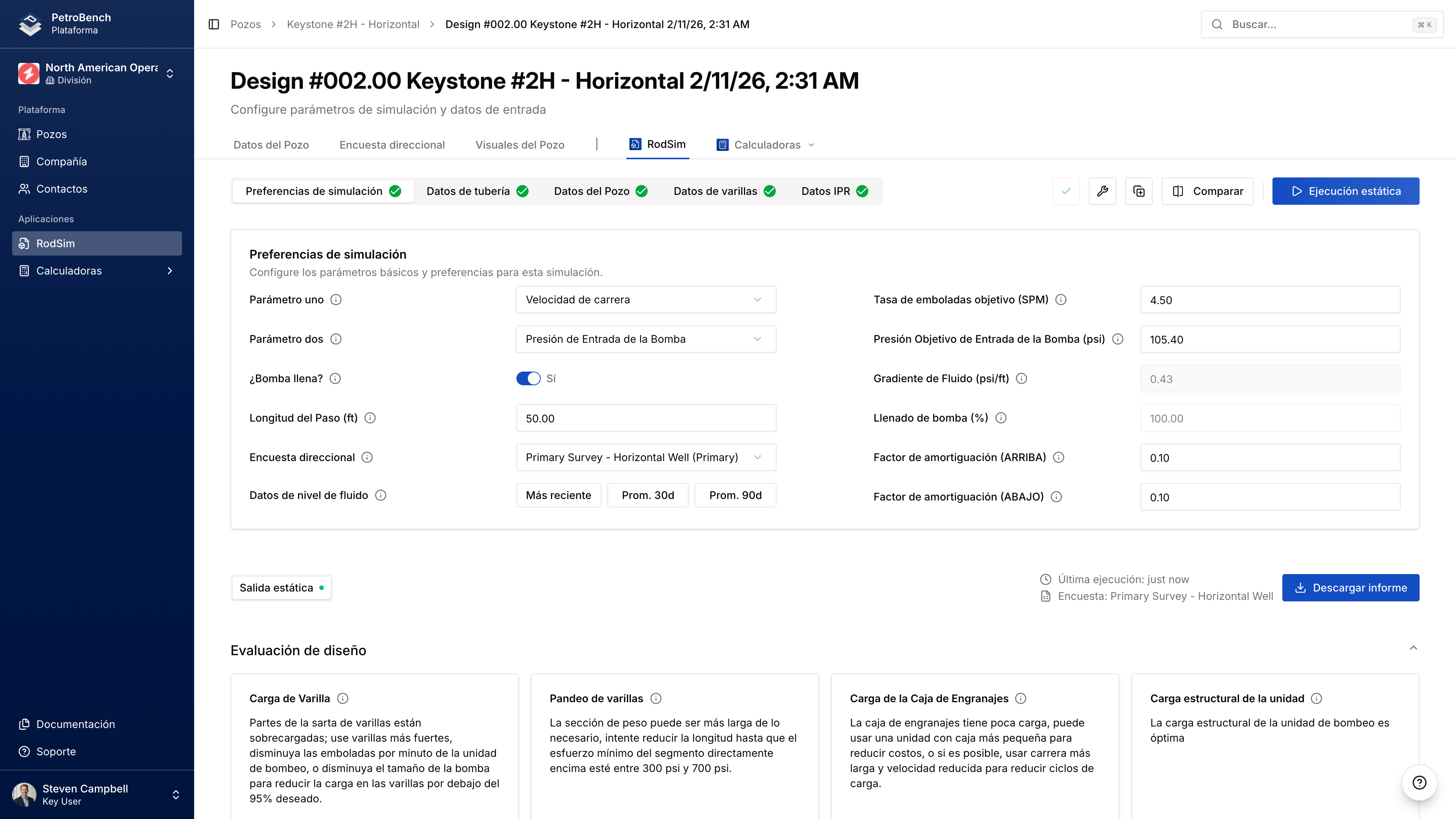
Task: Open Documentación in the sidebar
Action: click(75, 724)
